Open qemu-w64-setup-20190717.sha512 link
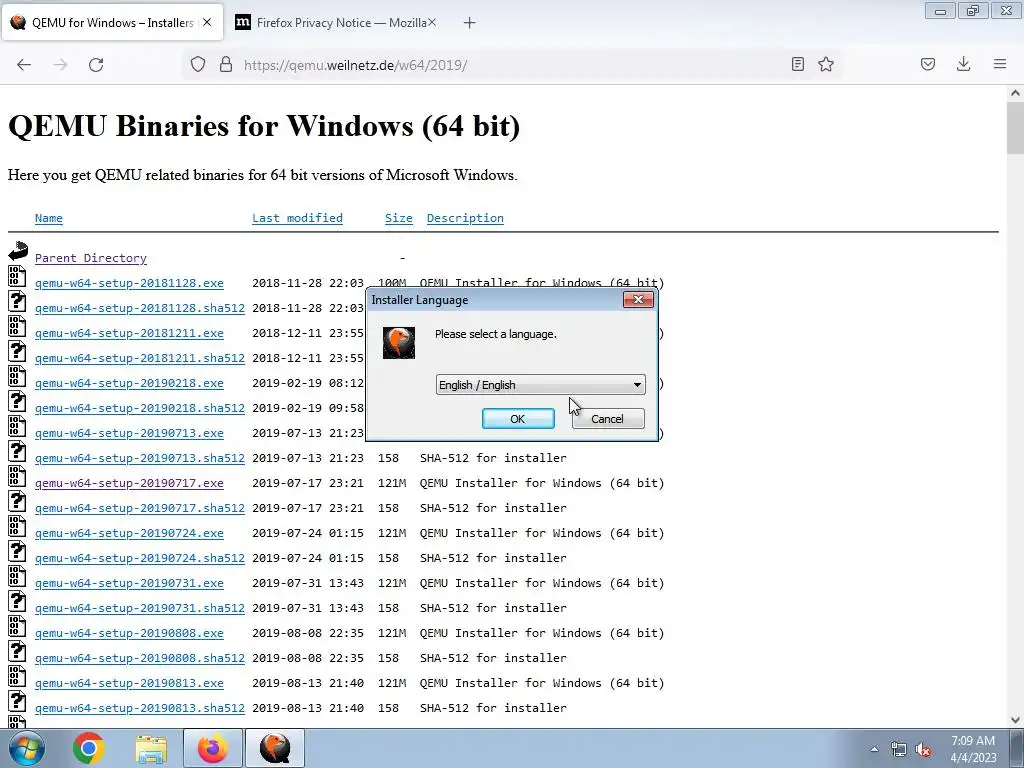The height and width of the screenshot is (768, 1024). click(140, 507)
